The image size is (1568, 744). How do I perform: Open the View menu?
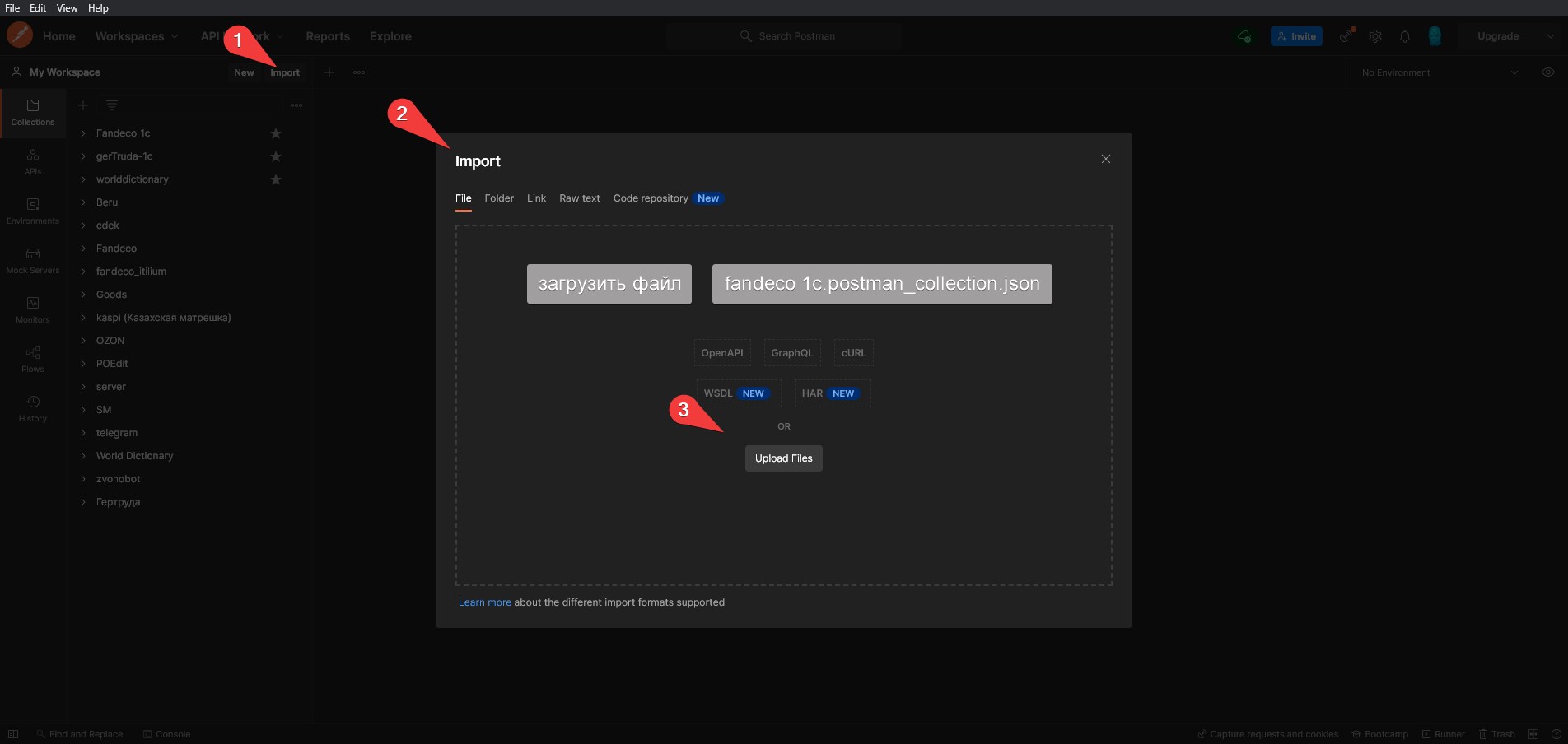click(67, 8)
